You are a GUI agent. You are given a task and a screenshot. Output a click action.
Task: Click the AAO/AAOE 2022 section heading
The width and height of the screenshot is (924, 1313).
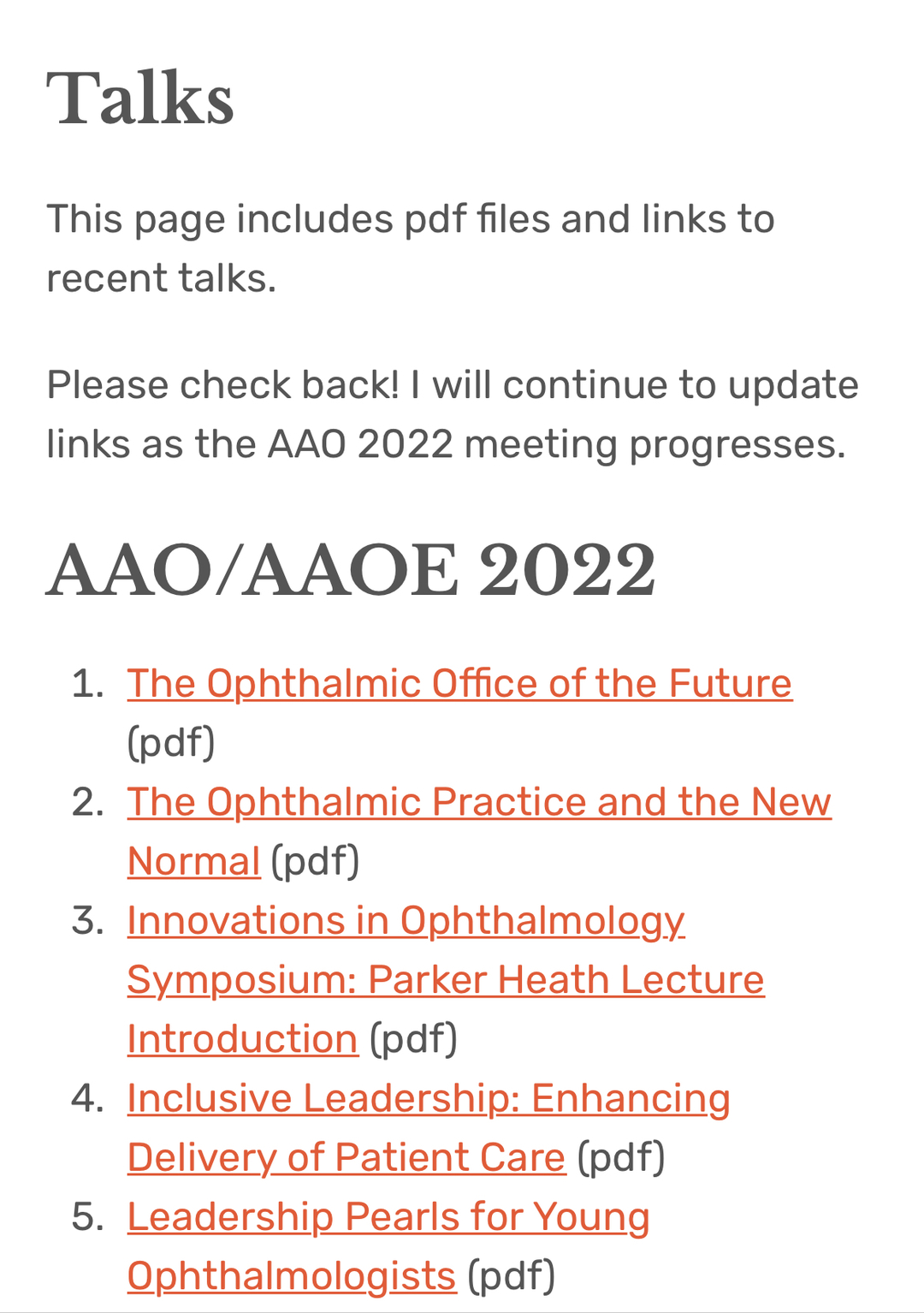pos(351,570)
